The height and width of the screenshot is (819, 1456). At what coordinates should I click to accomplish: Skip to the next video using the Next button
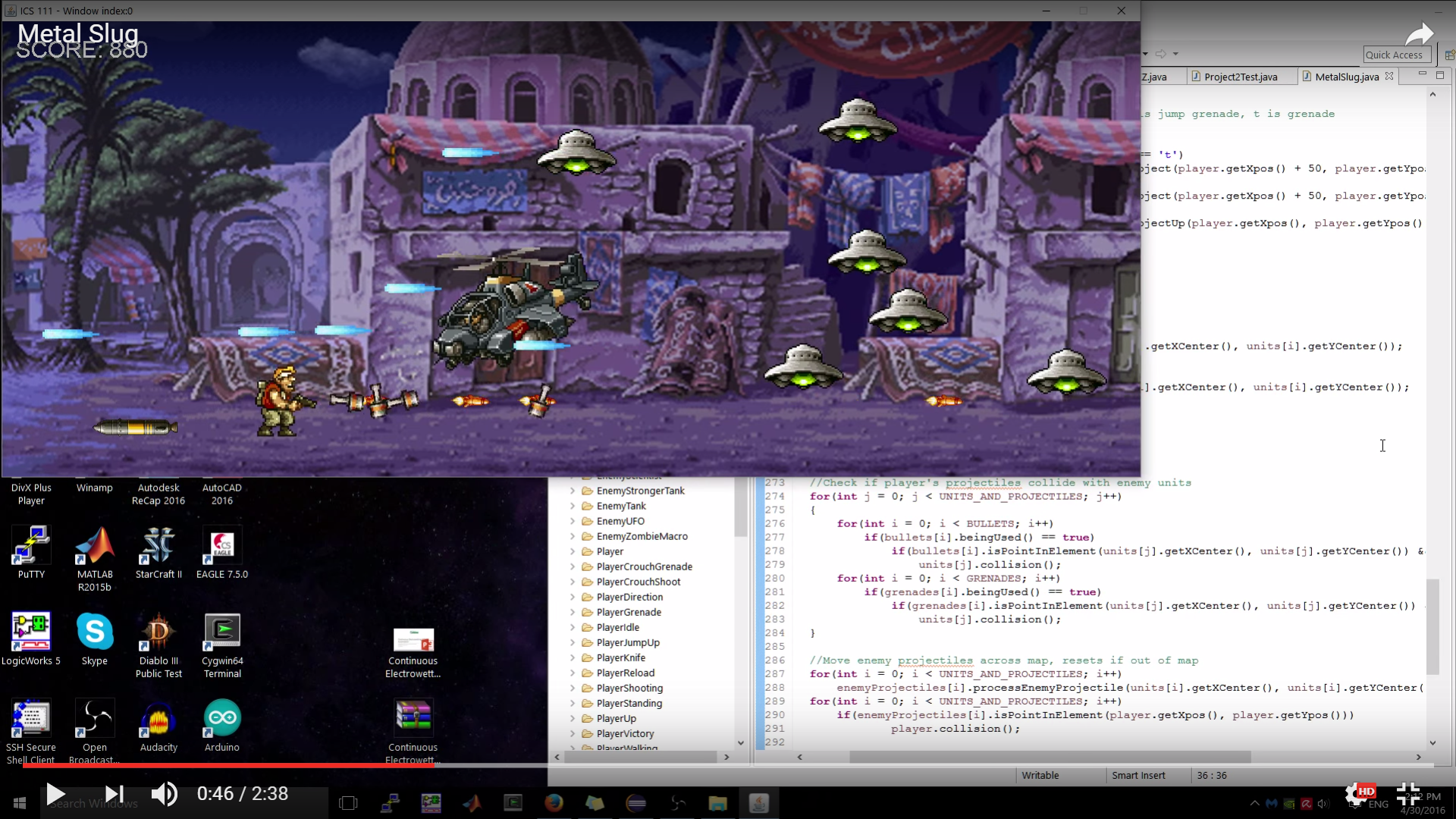pos(114,794)
